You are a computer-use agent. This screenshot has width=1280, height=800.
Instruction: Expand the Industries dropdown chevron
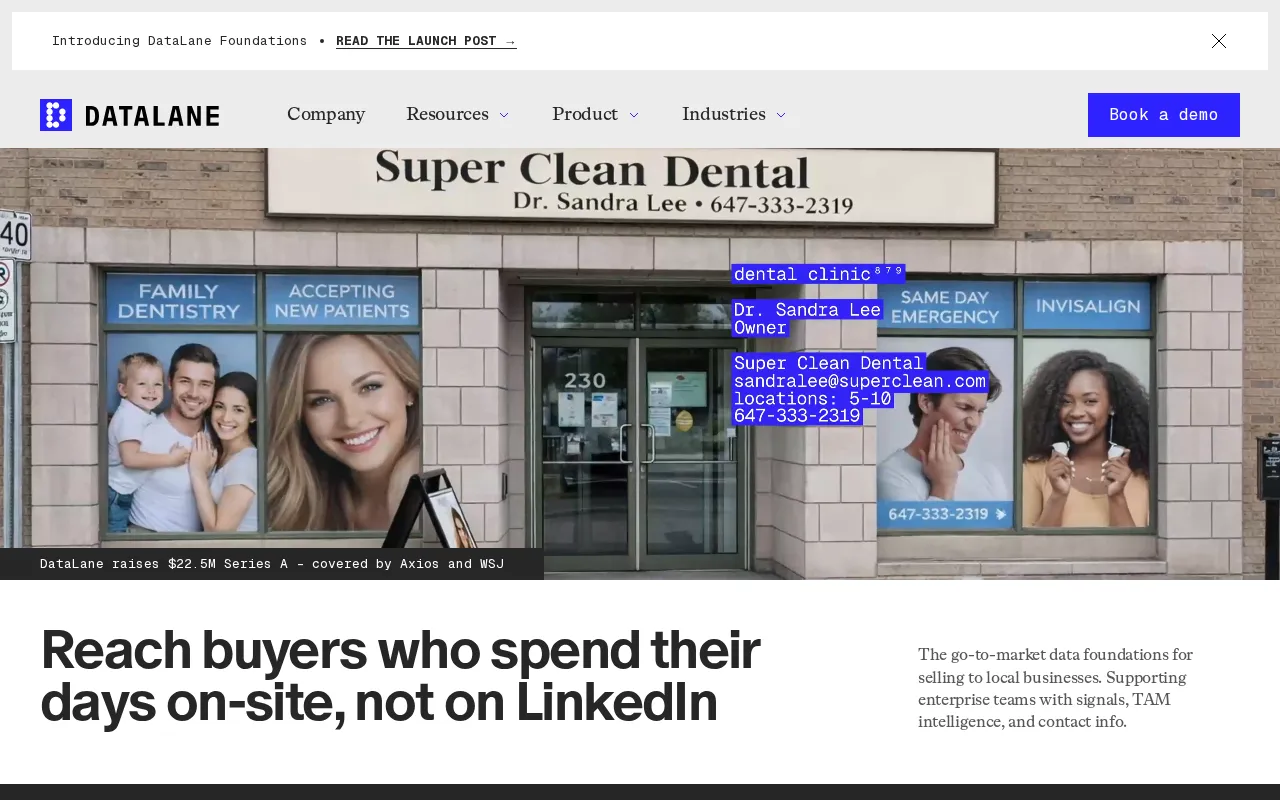tap(781, 115)
